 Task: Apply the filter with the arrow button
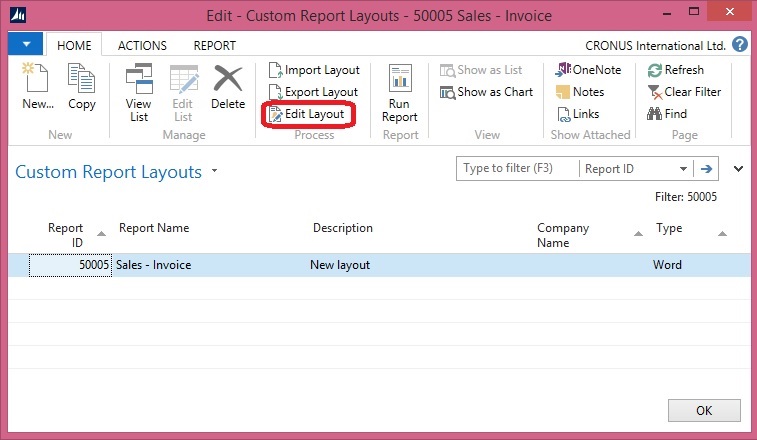click(706, 169)
